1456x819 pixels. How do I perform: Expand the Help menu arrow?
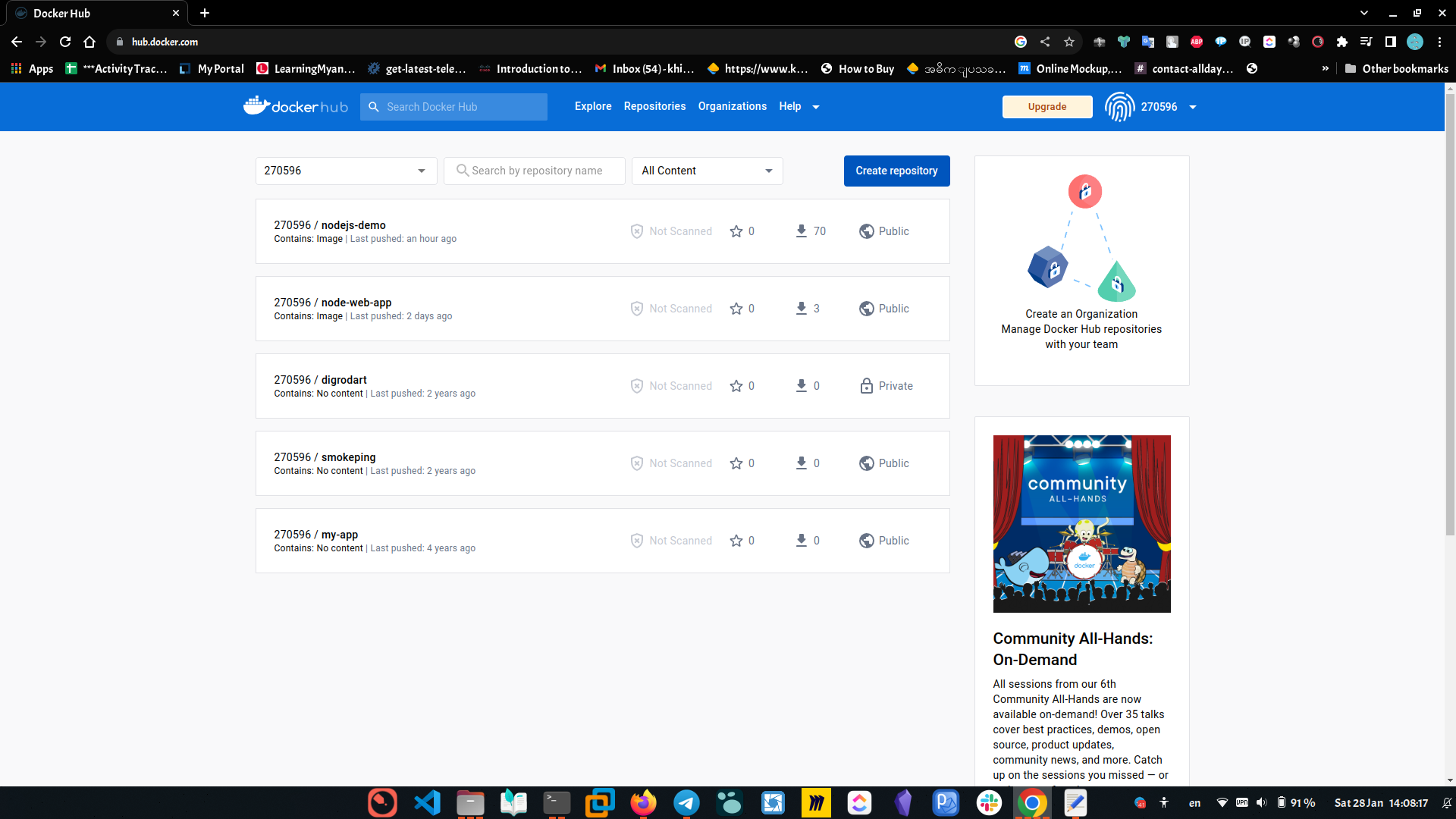816,107
